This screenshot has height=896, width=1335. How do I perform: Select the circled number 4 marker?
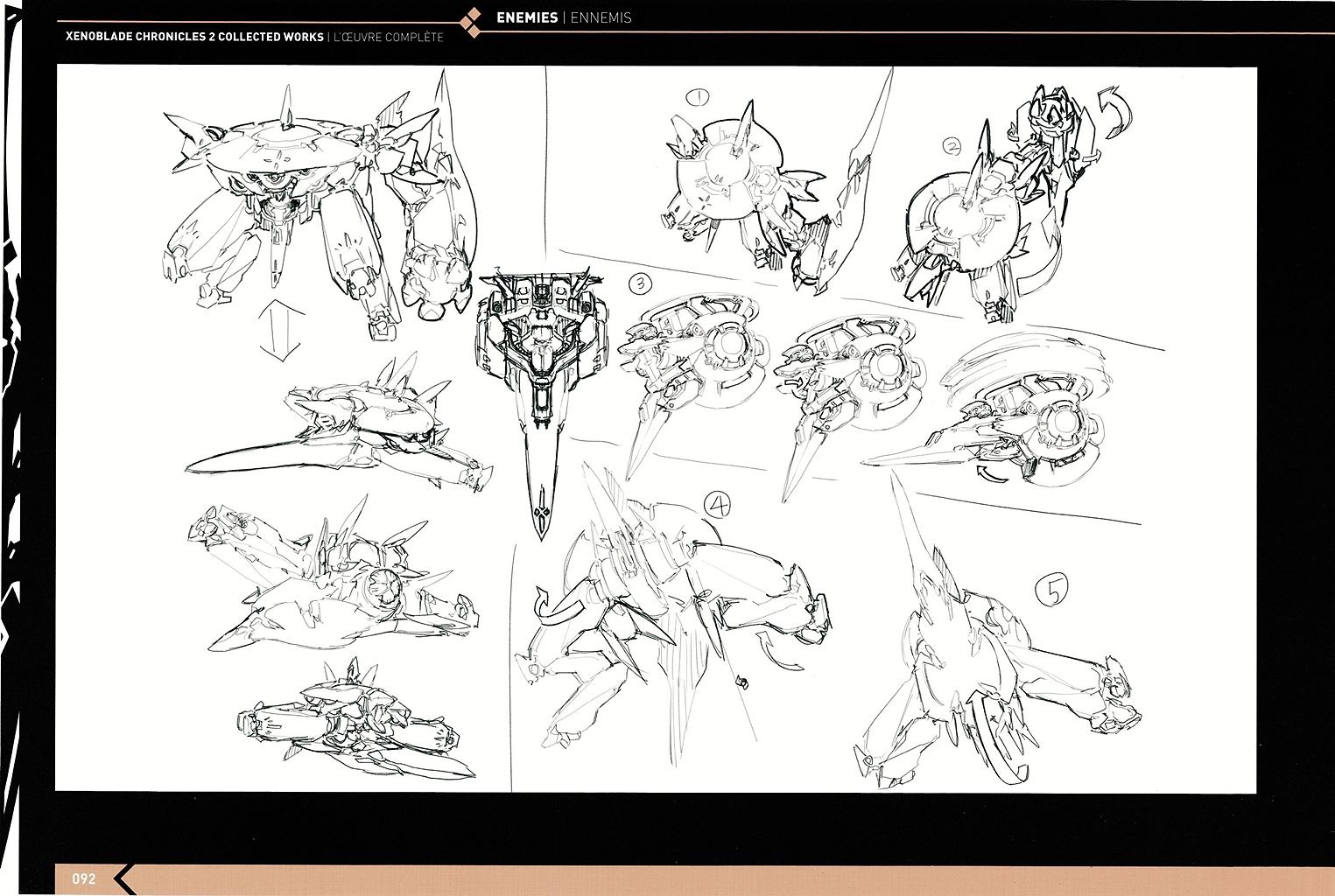(x=719, y=504)
